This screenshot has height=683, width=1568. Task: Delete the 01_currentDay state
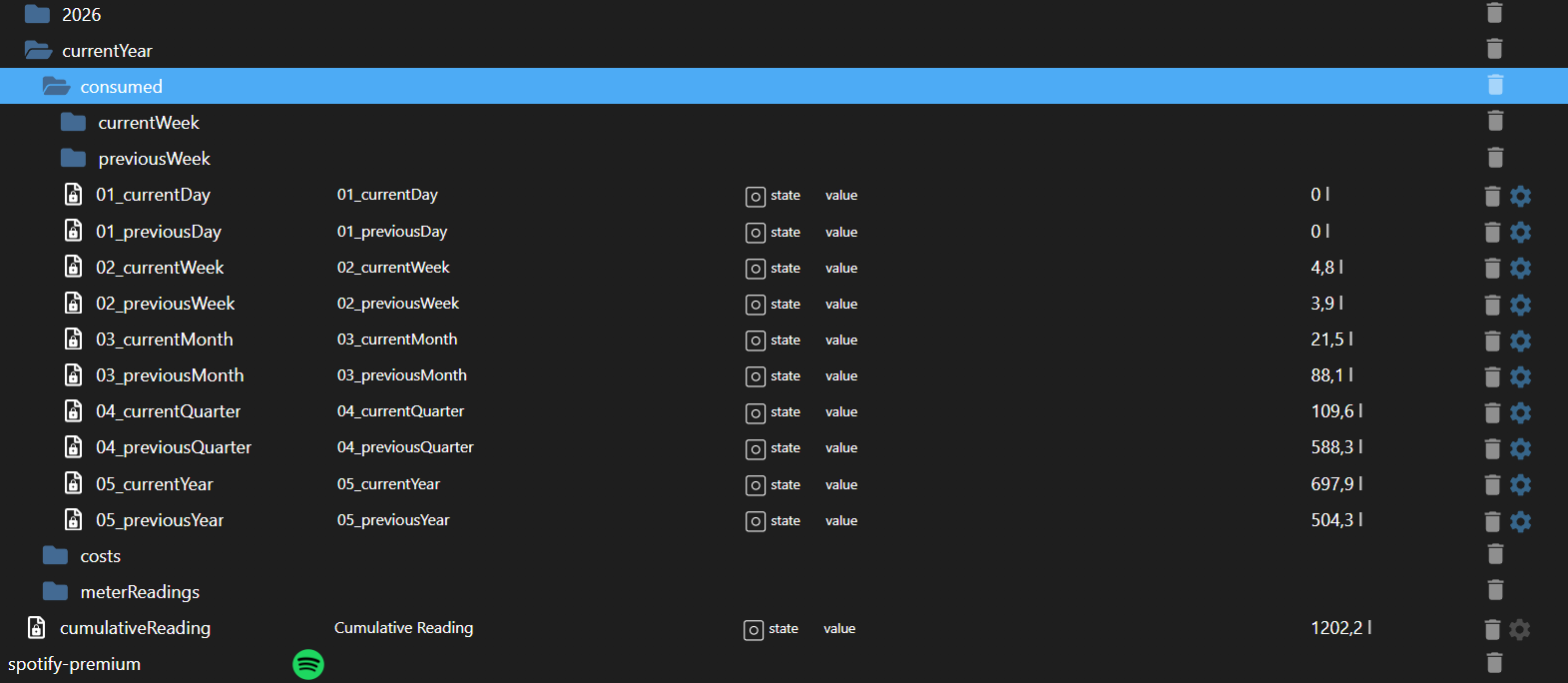(1492, 196)
